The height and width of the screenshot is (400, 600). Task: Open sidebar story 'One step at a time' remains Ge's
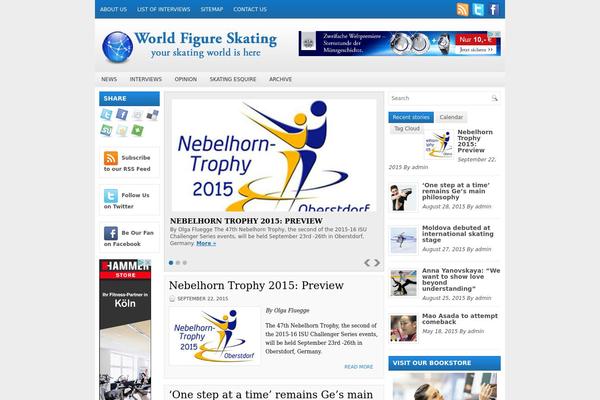[x=456, y=191]
